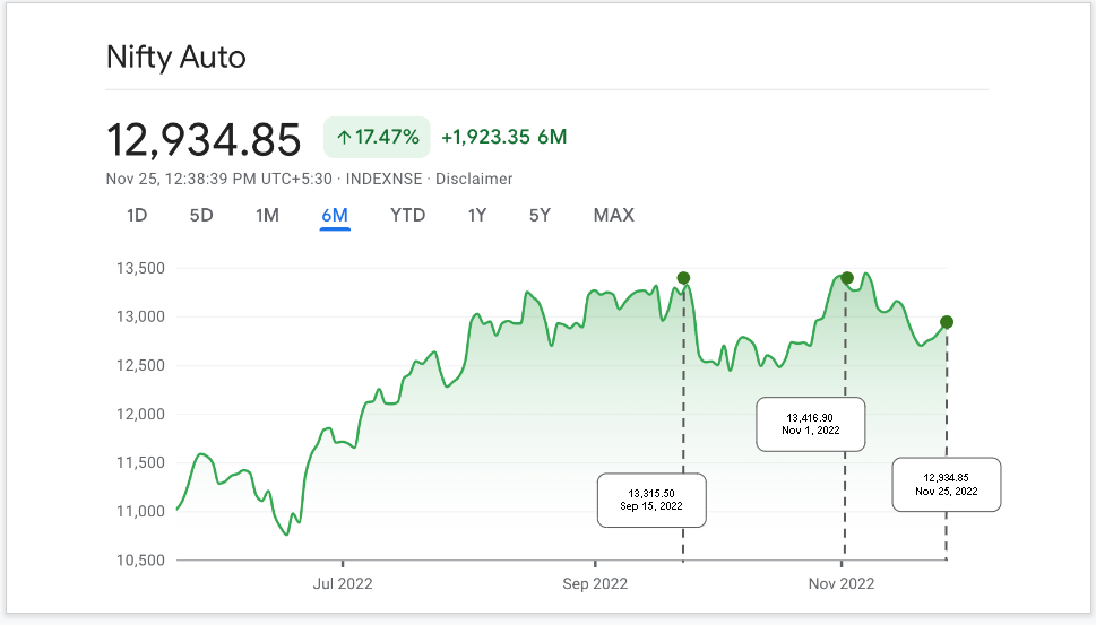Select the active 6M range tab
The width and height of the screenshot is (1097, 626).
[334, 215]
